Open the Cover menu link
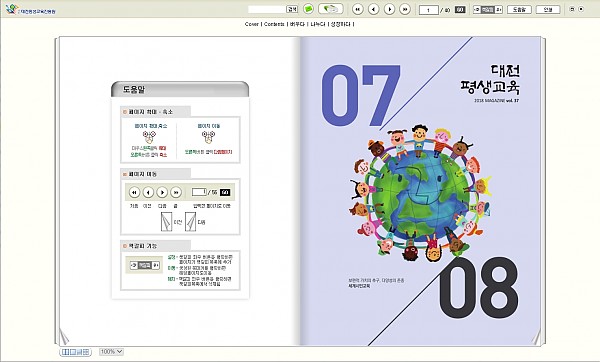600x362 pixels. point(252,24)
